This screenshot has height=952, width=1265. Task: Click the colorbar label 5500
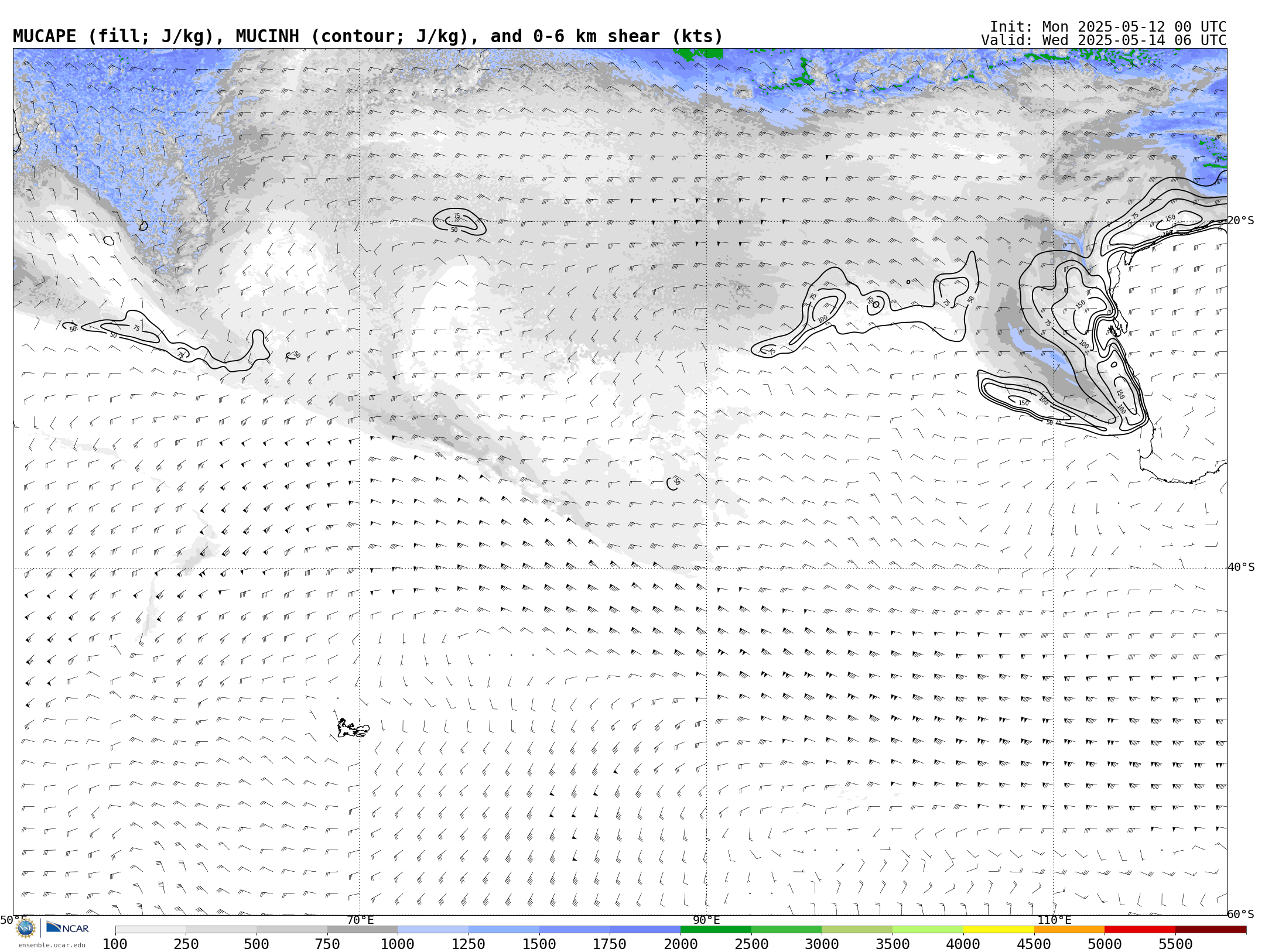(1175, 944)
